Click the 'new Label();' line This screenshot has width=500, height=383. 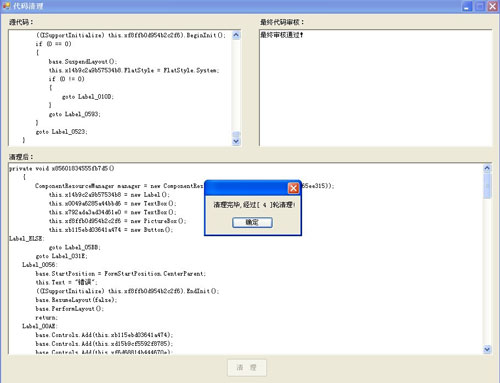[x=109, y=195]
